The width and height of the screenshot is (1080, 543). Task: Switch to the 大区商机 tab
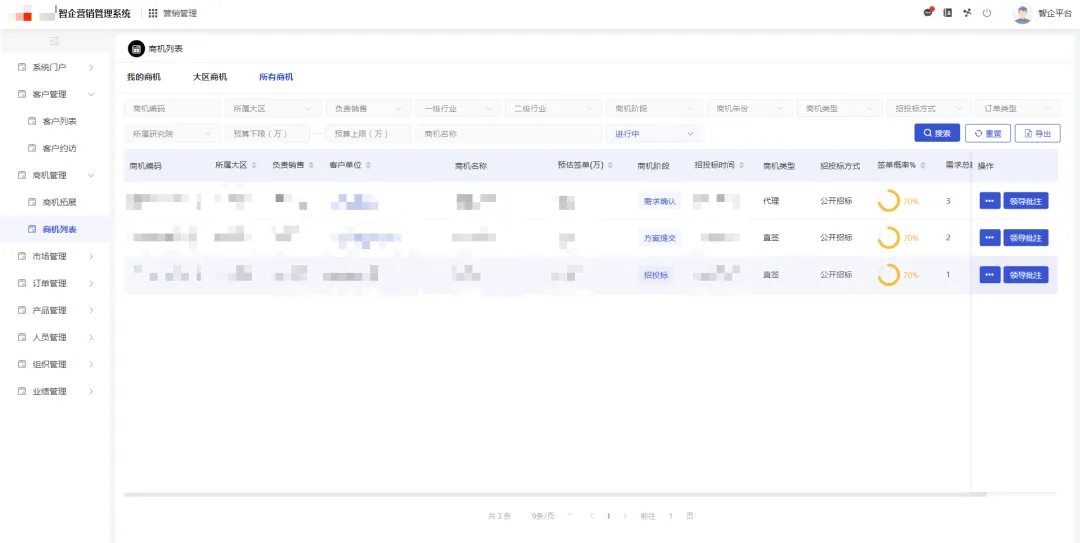pyautogui.click(x=210, y=77)
